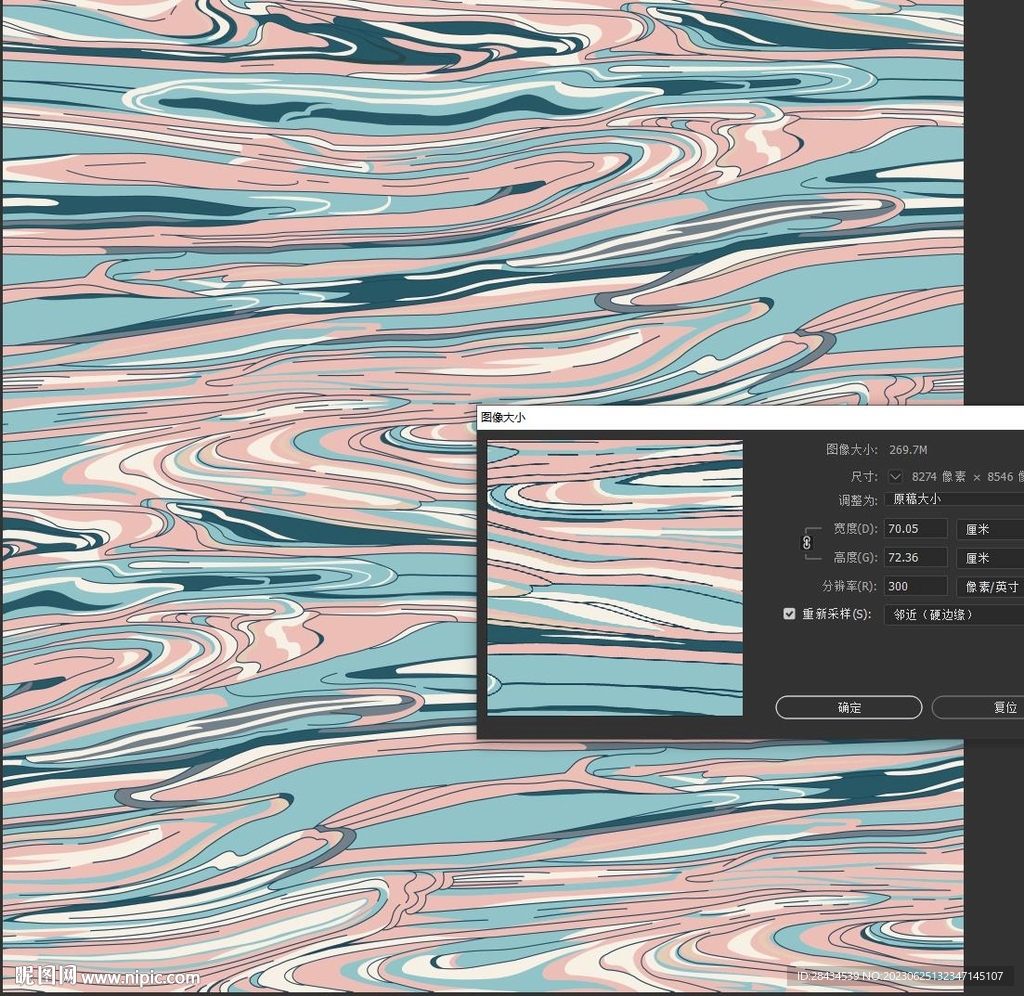Click the 宽度 input field showing 70.05
The height and width of the screenshot is (996, 1024).
916,528
